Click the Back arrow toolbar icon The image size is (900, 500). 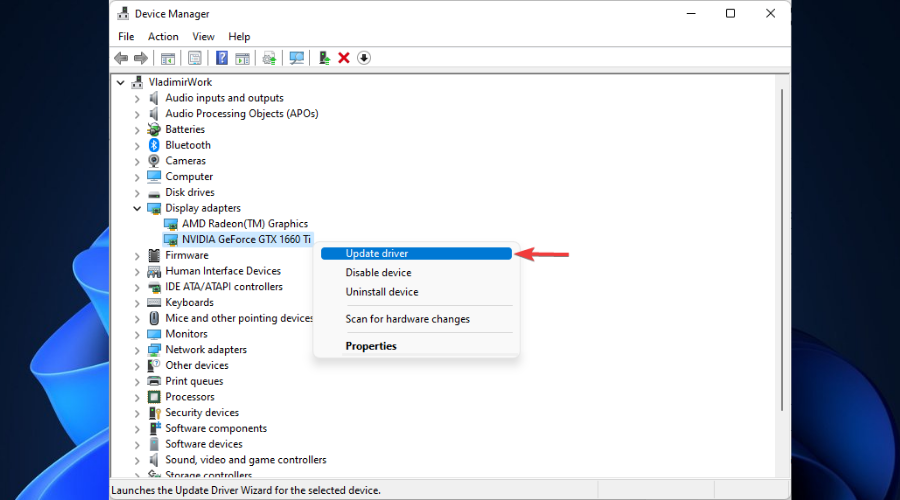click(121, 58)
